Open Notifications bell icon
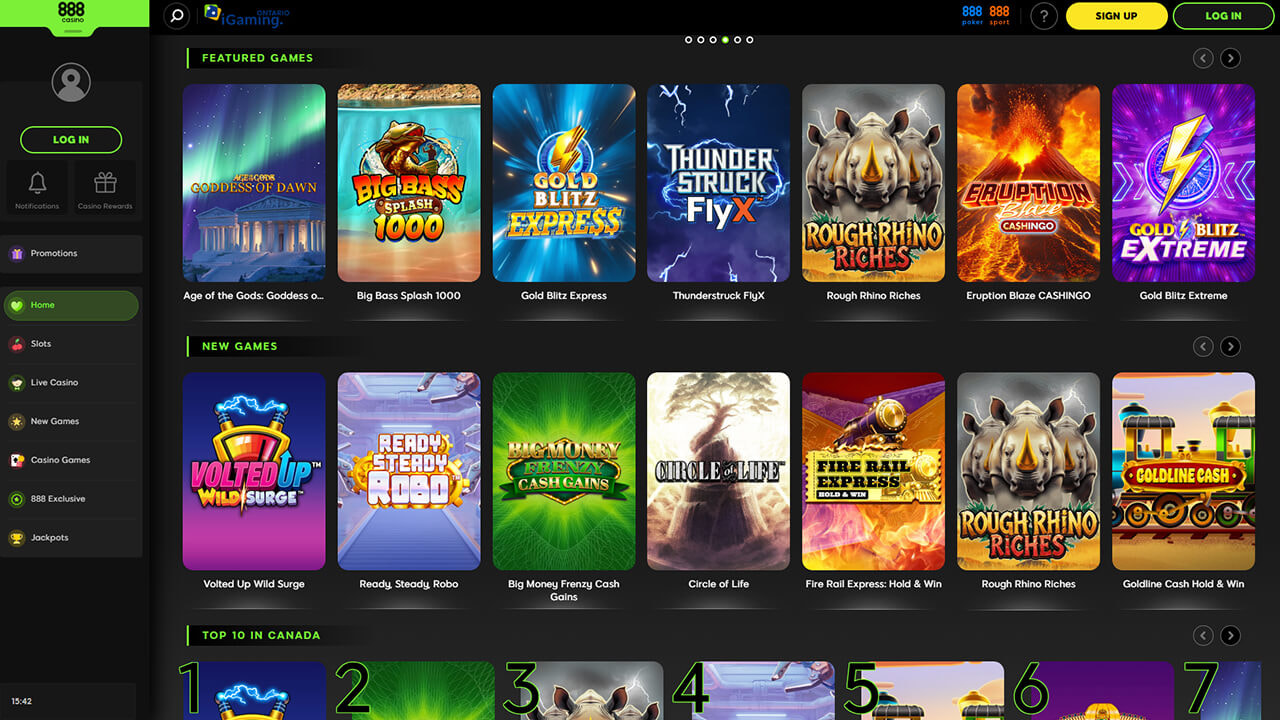Viewport: 1280px width, 720px height. [x=36, y=180]
